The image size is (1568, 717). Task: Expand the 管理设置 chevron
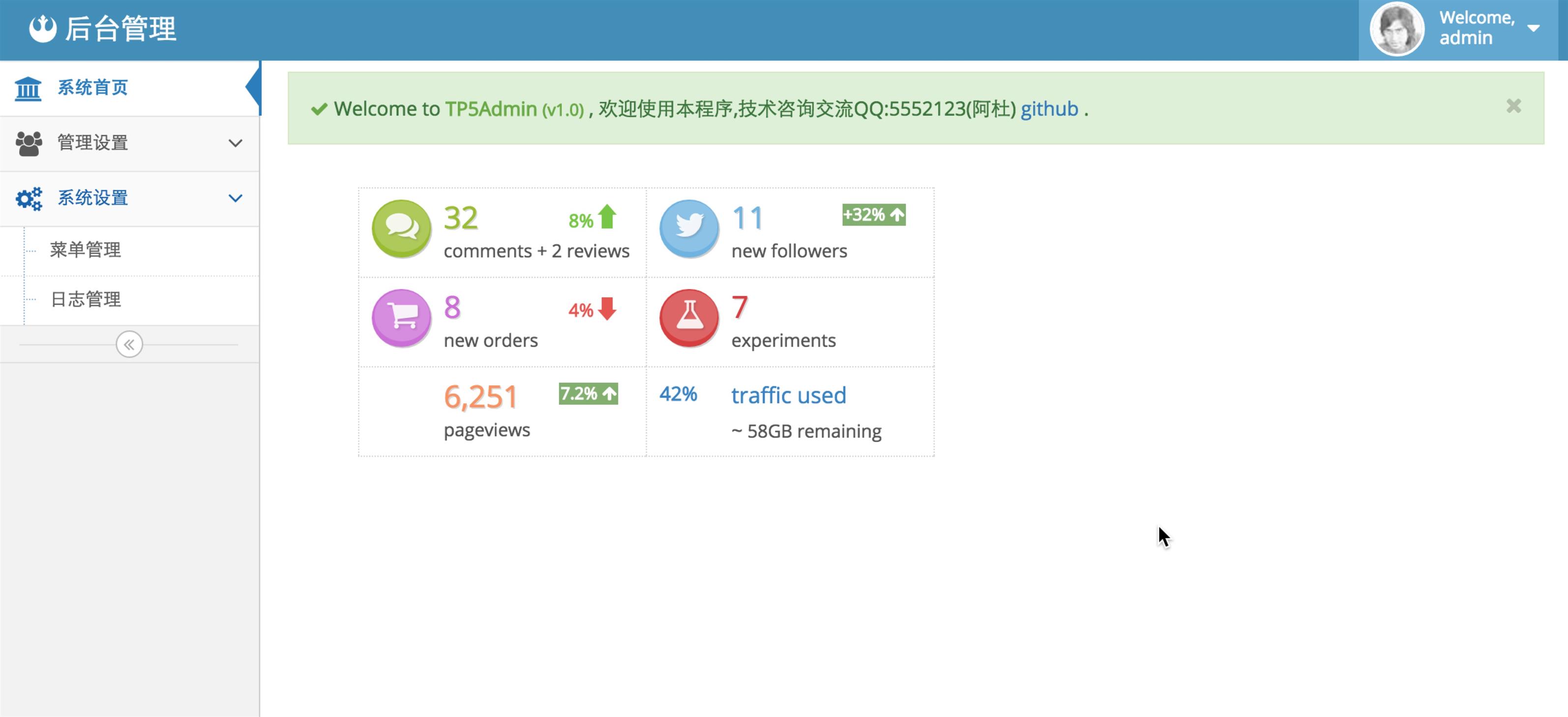(235, 143)
